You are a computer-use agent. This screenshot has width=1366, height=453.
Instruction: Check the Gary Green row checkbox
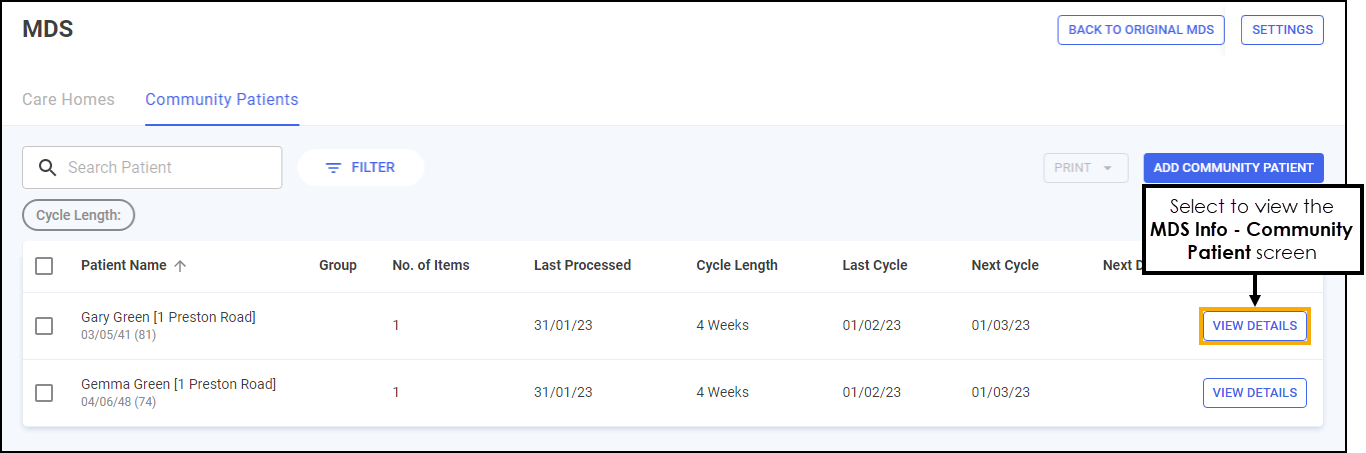point(44,326)
